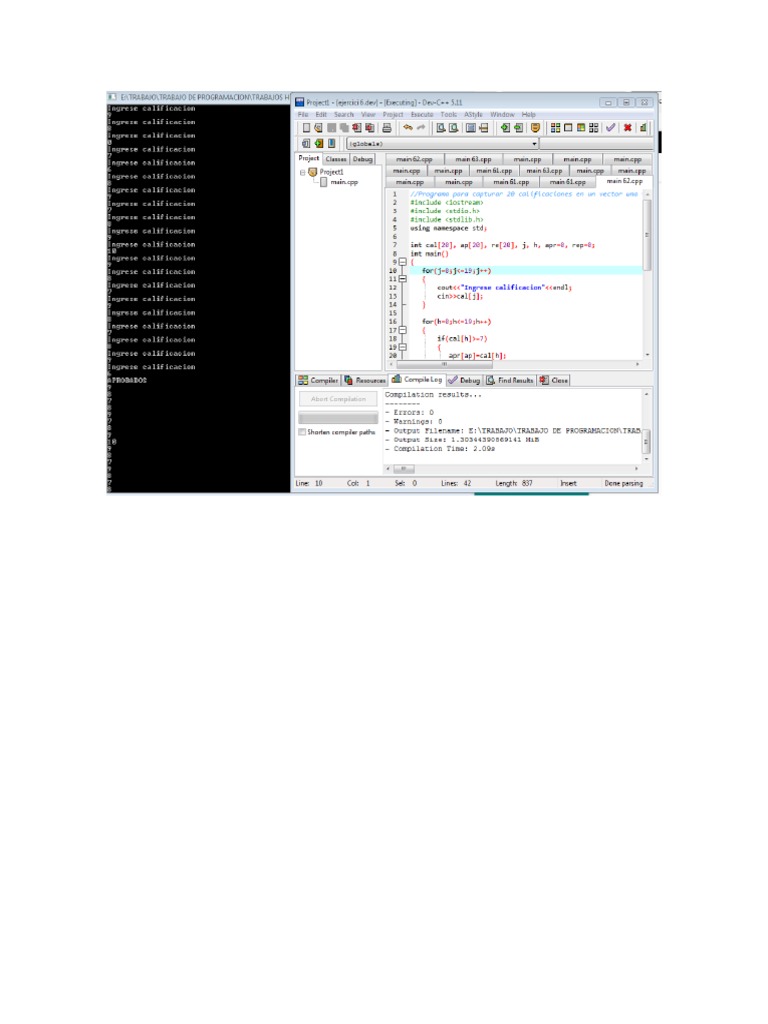Open the Window menu
The width and height of the screenshot is (768, 1024).
click(x=502, y=114)
